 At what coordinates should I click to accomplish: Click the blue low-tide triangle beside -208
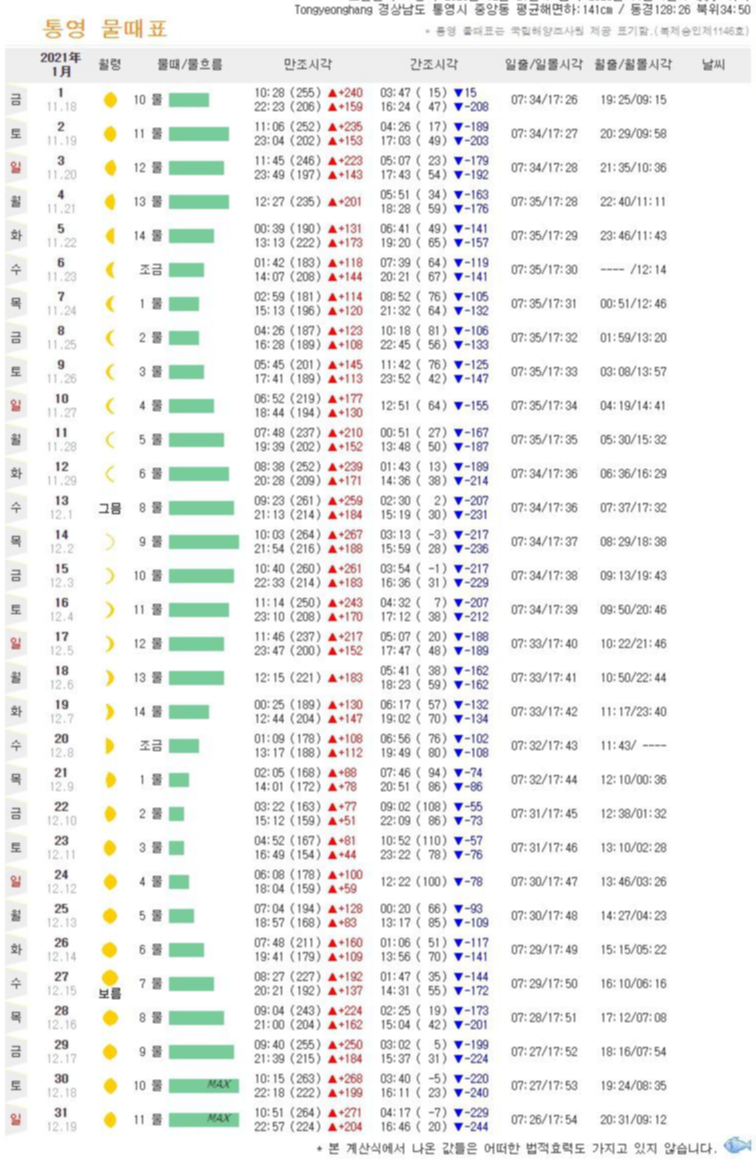(x=458, y=107)
